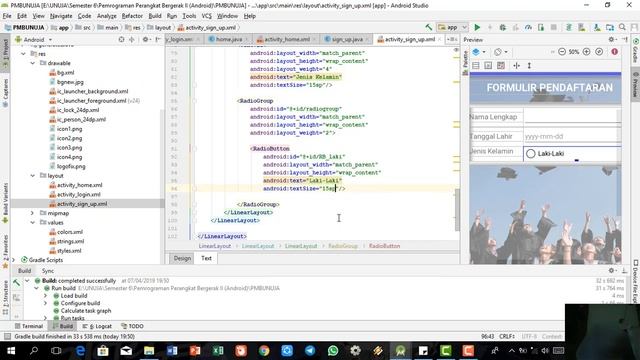
Task: Click RadioButton in the breadcrumb bar
Action: point(384,246)
